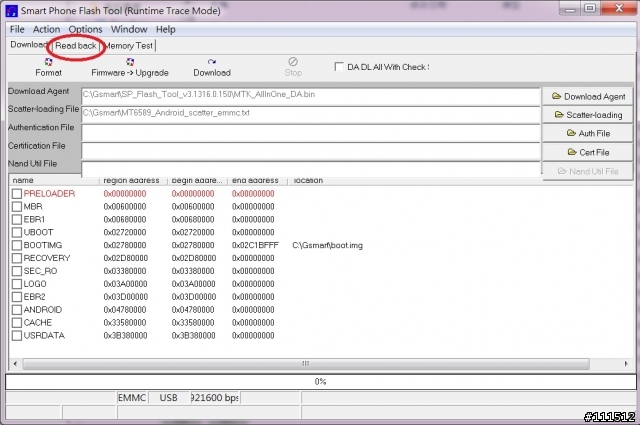Tick the USRDATA partition checkbox

pyautogui.click(x=17, y=336)
